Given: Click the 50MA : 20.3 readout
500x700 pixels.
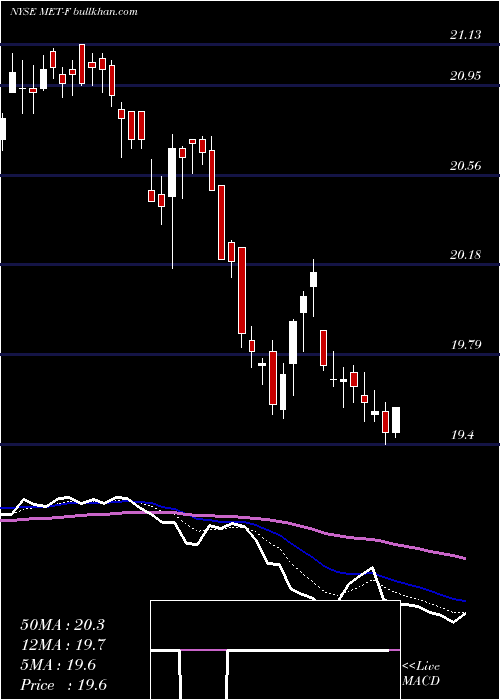Looking at the screenshot, I should tap(62, 625).
